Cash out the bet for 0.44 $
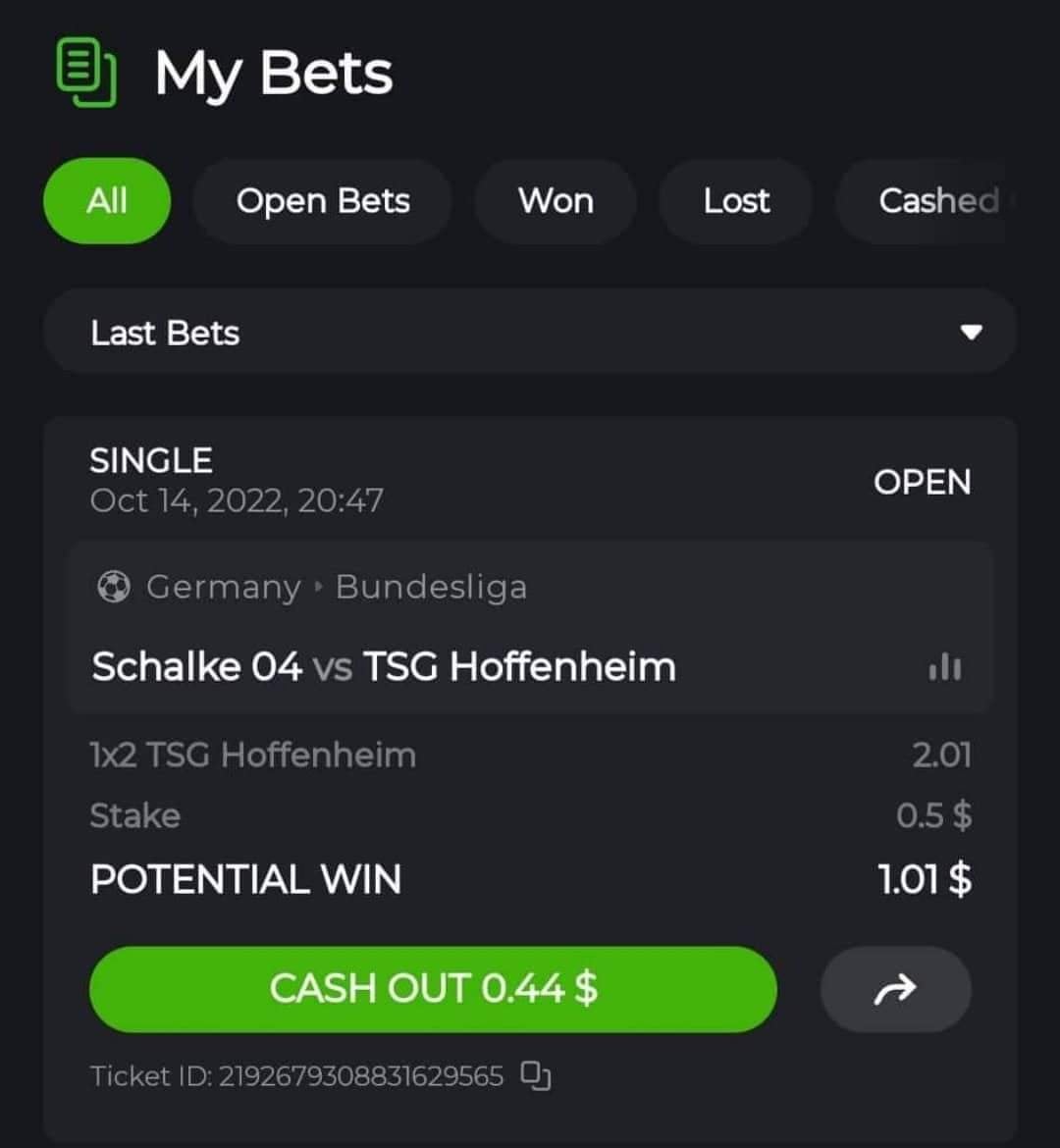1060x1148 pixels. (x=433, y=989)
